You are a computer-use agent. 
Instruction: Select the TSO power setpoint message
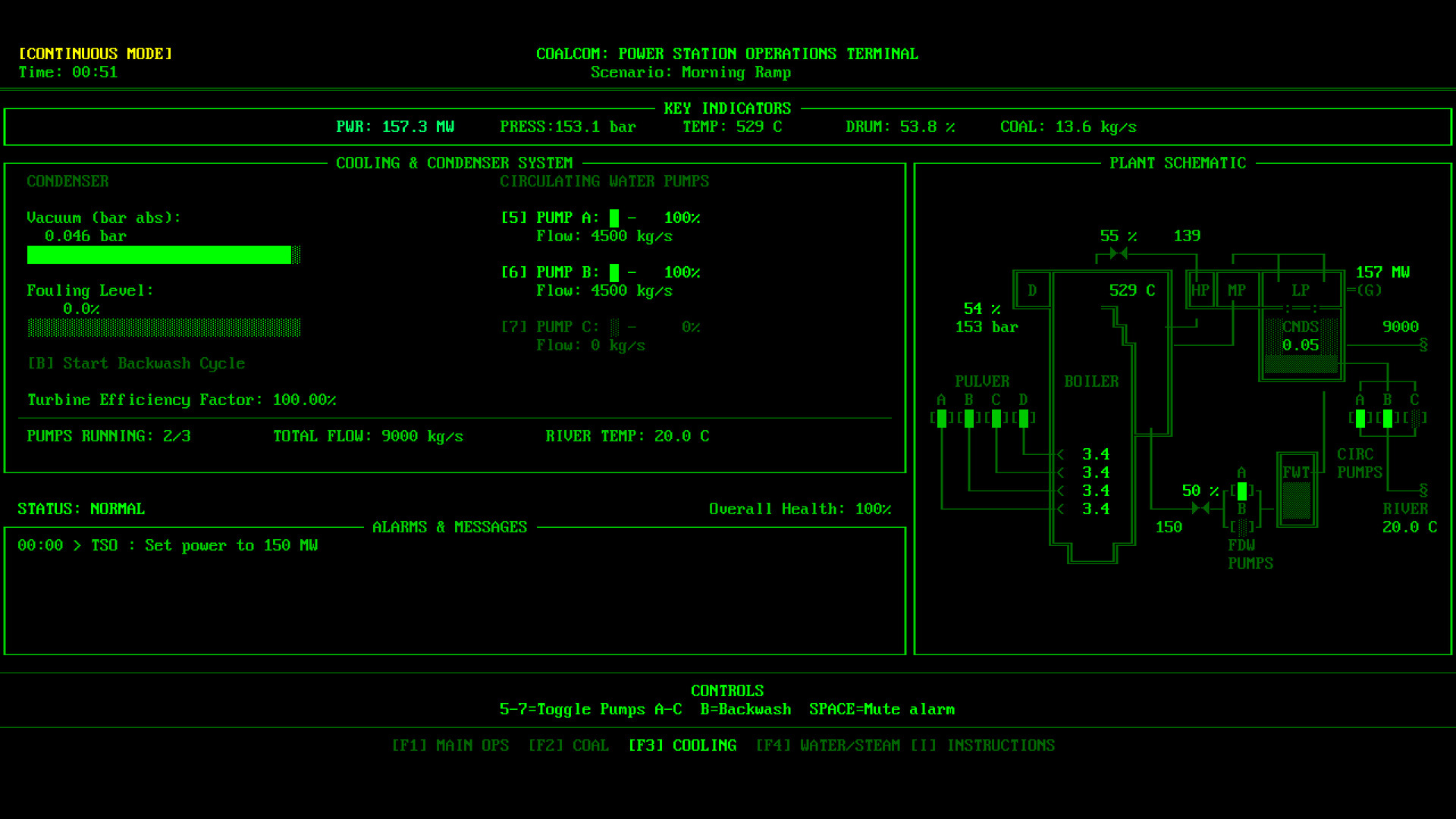(167, 545)
